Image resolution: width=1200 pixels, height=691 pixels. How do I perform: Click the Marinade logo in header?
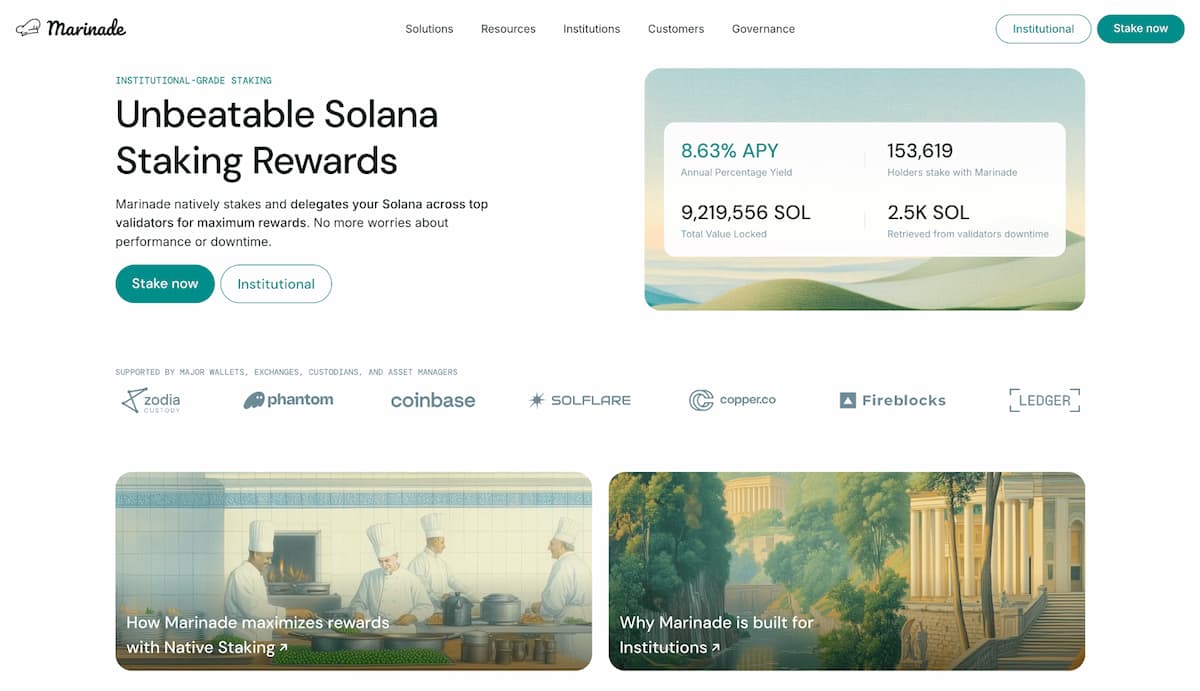coord(71,28)
